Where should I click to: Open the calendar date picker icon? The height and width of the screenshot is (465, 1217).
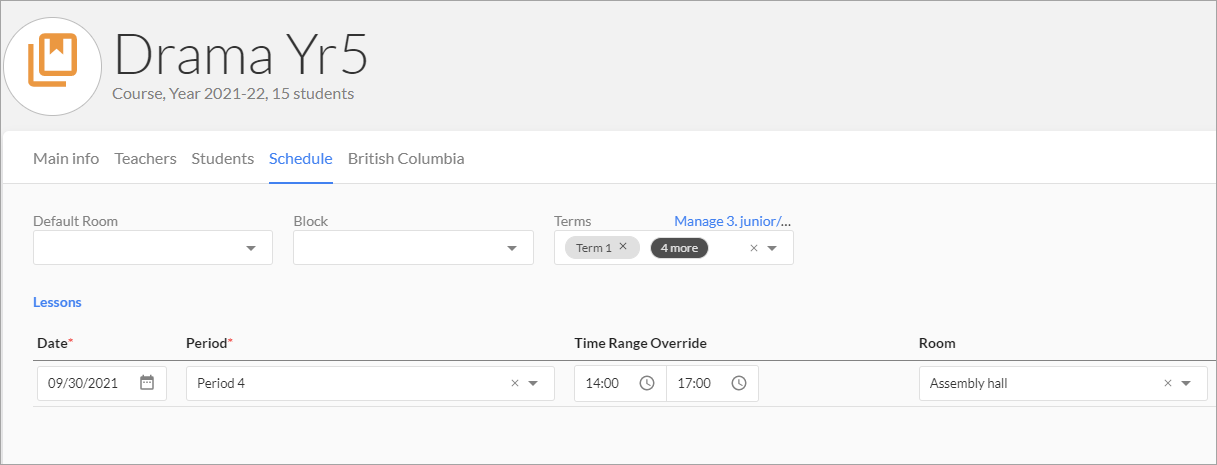click(x=147, y=383)
